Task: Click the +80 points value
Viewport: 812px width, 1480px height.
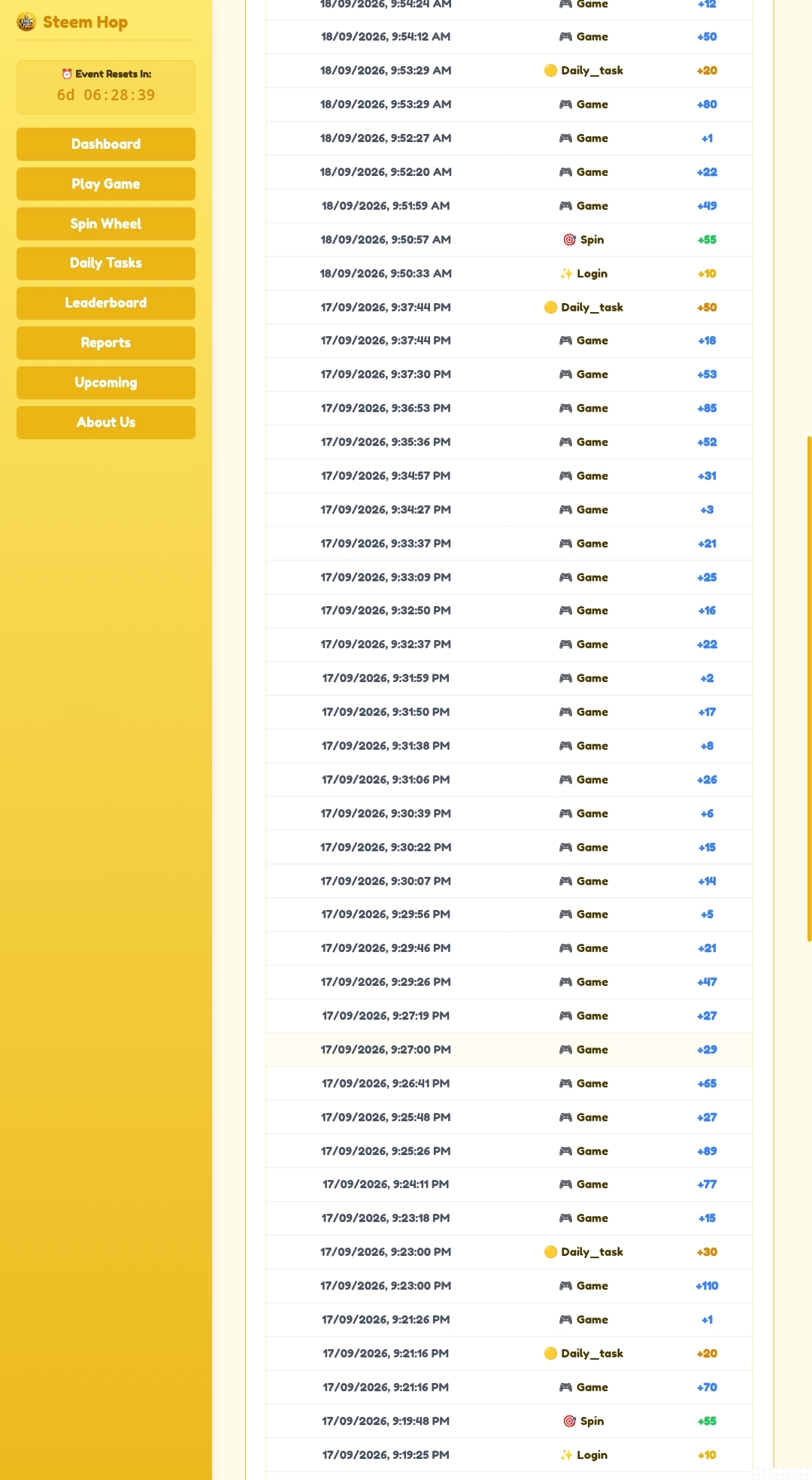Action: click(707, 104)
